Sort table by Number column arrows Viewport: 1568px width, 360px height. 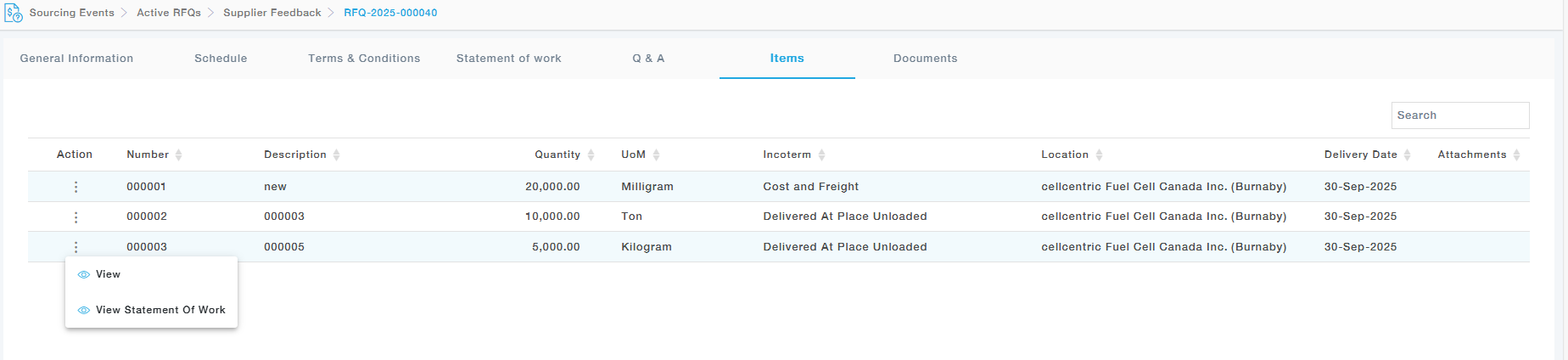(178, 155)
